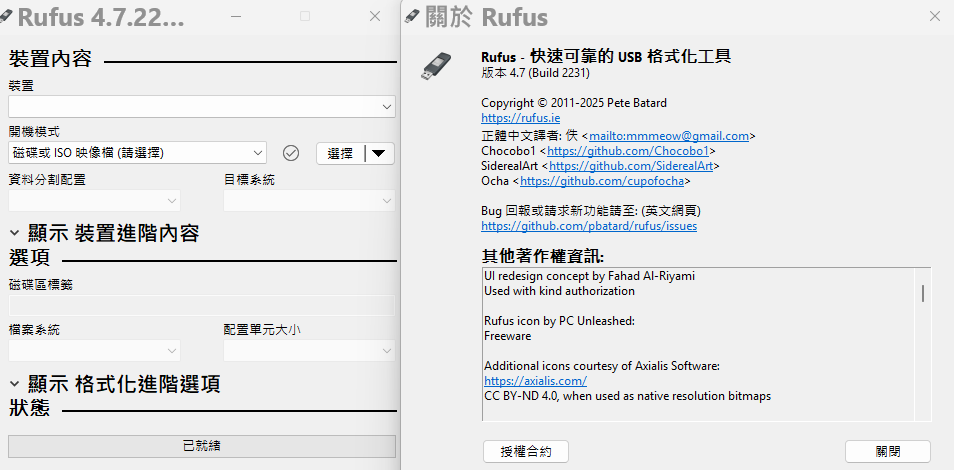Open the 配置單元大小 cluster size dropdown
954x470 pixels.
pos(309,351)
